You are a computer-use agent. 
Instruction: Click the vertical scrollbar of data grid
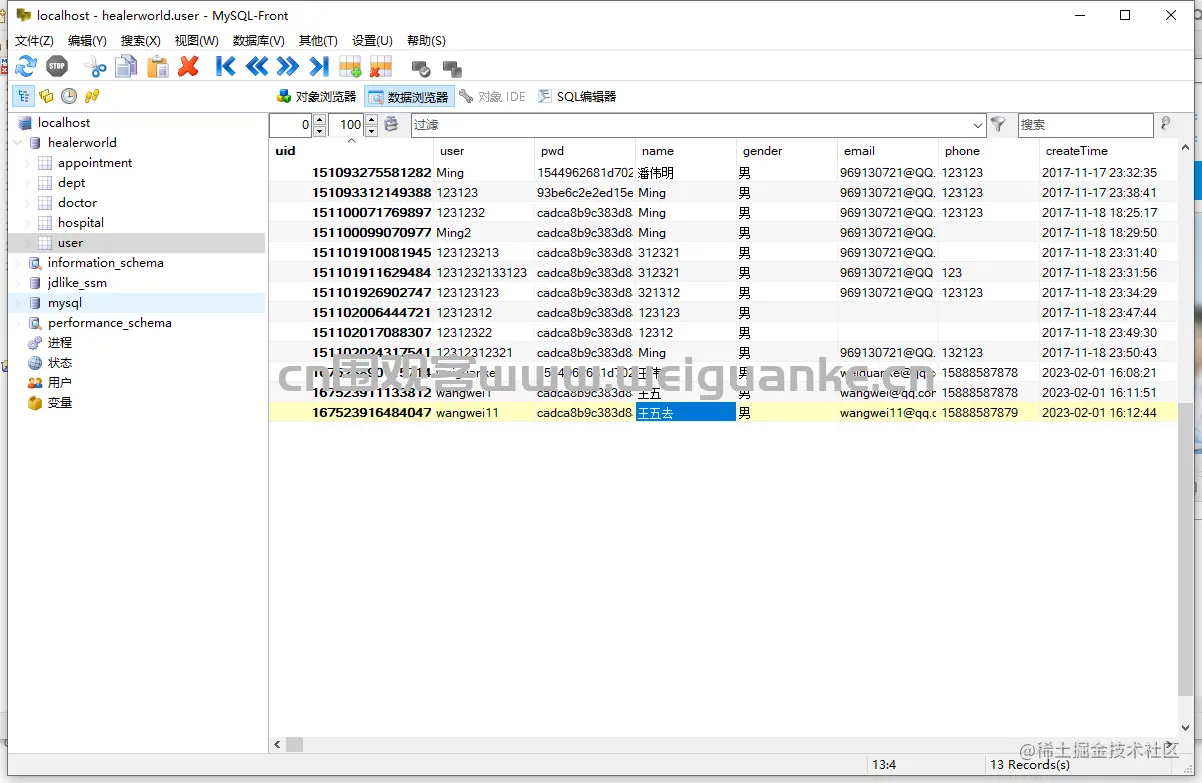(x=1185, y=550)
